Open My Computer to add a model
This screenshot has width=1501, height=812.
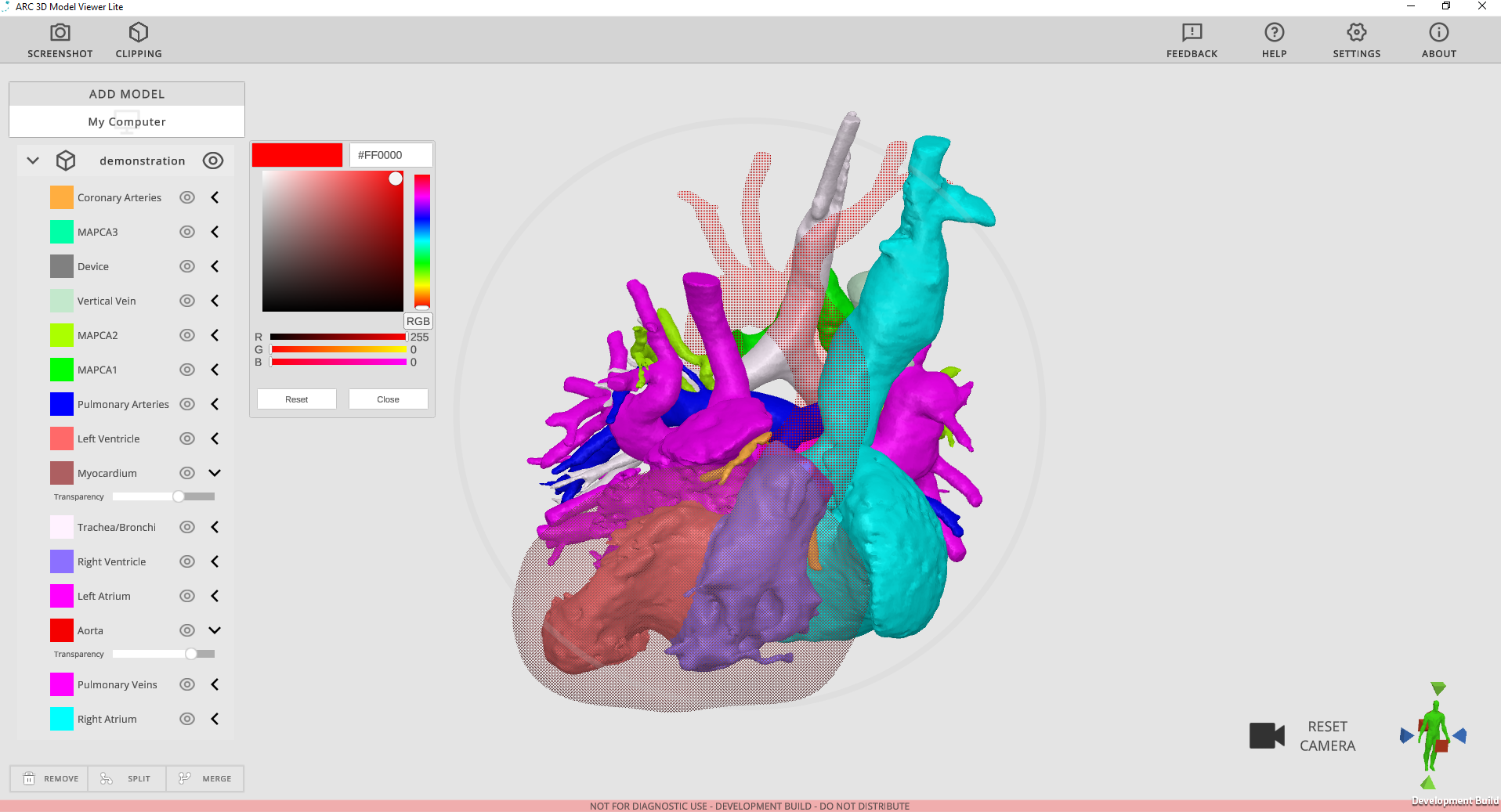[126, 121]
